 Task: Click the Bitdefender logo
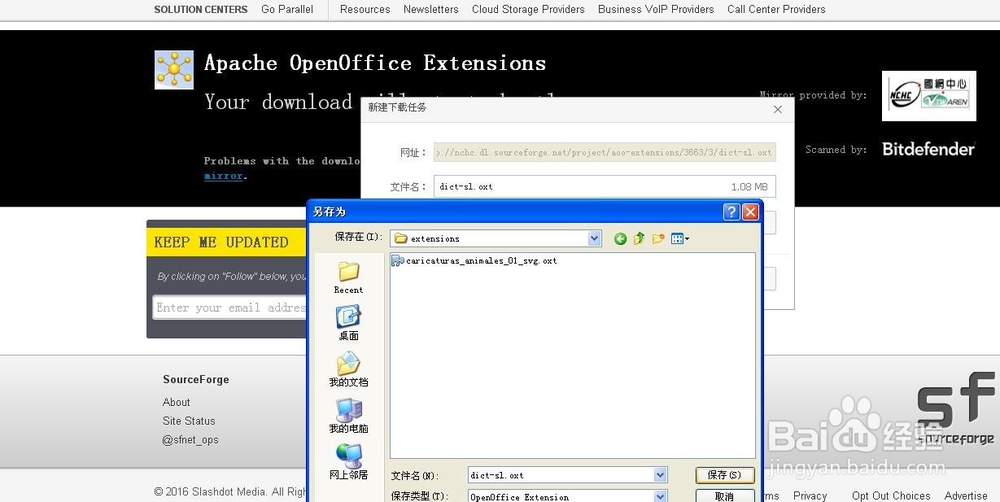pyautogui.click(x=929, y=149)
